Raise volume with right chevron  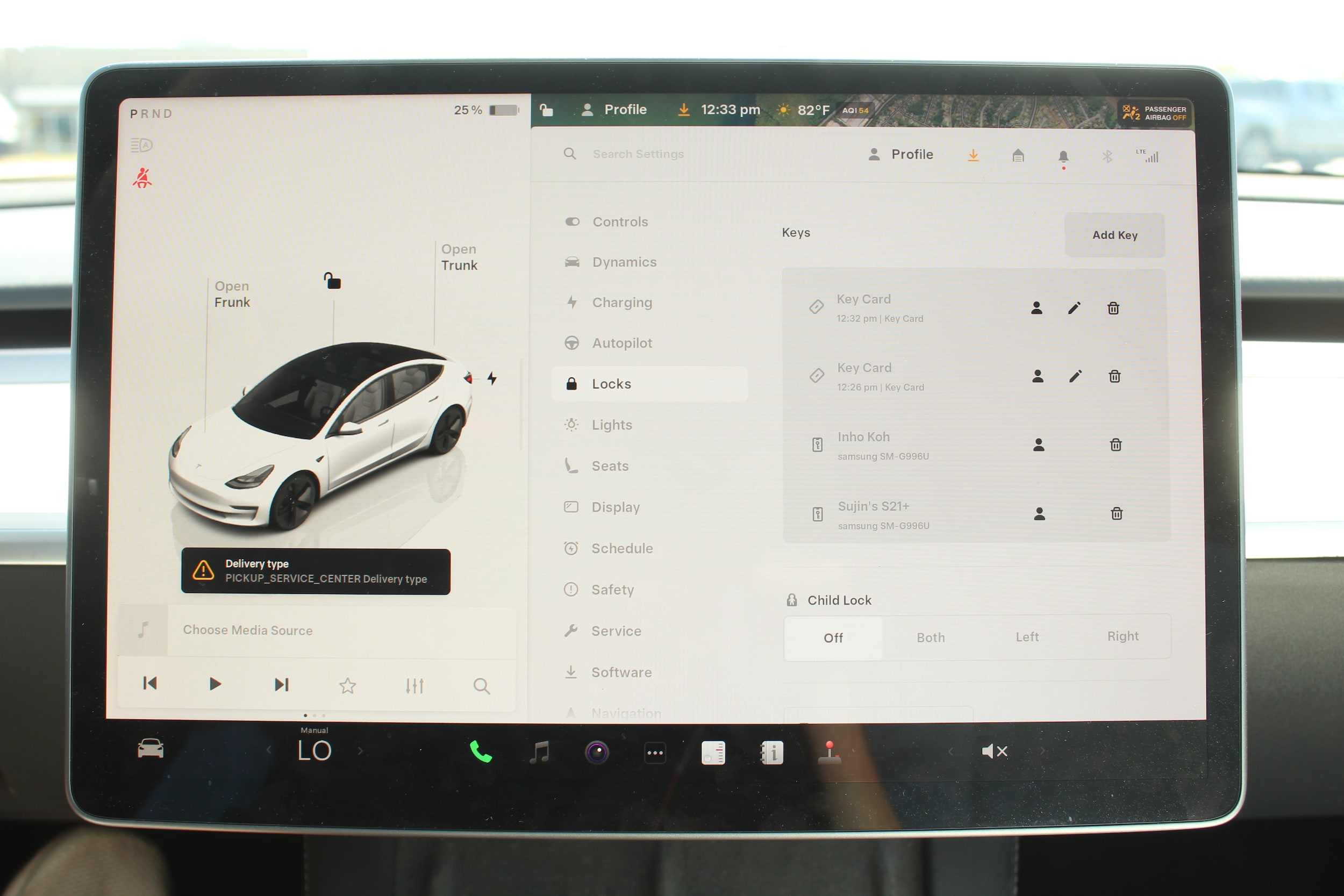1042,751
